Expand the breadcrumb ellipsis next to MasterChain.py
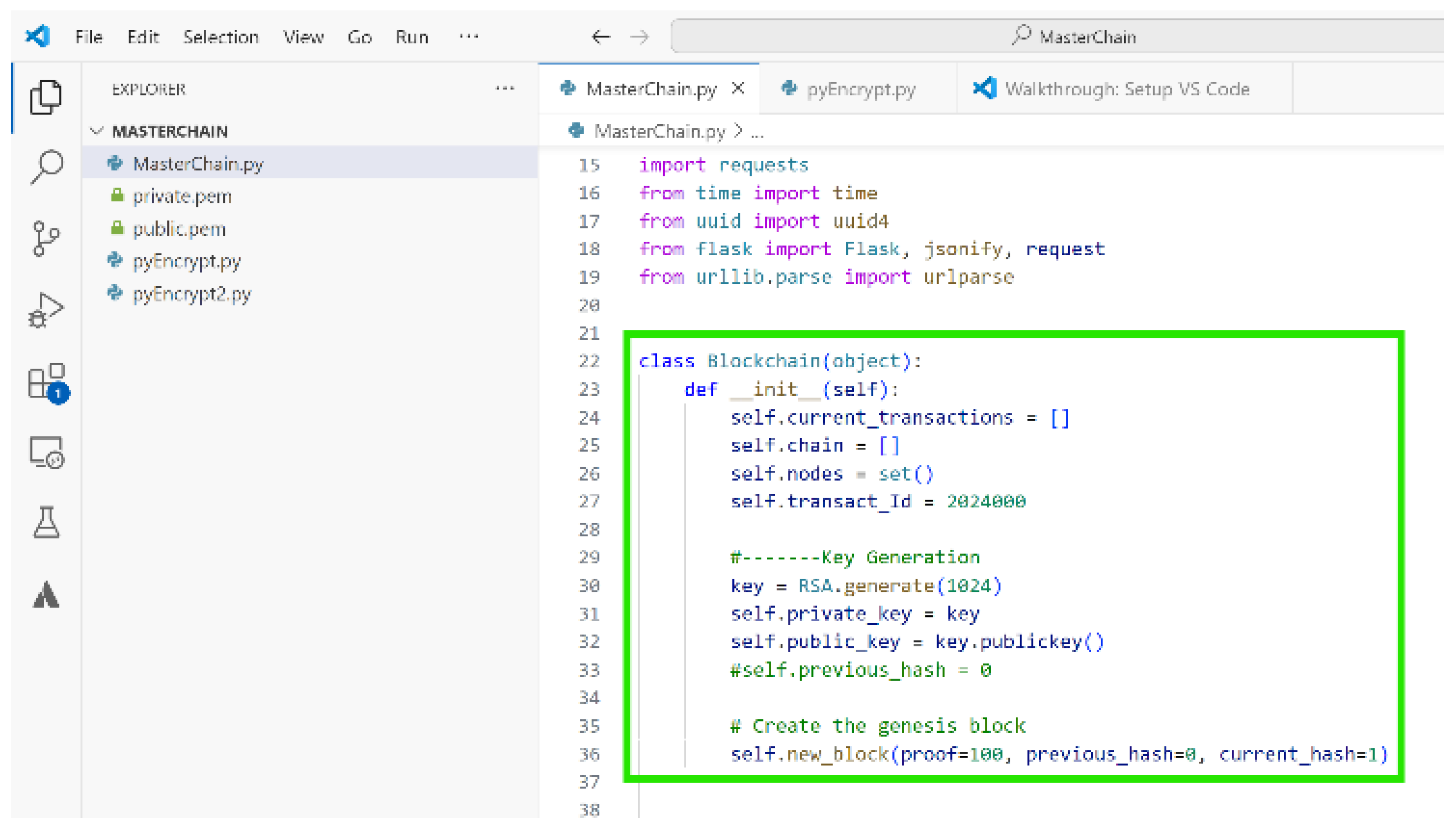Image resolution: width=1456 pixels, height=834 pixels. click(x=756, y=131)
